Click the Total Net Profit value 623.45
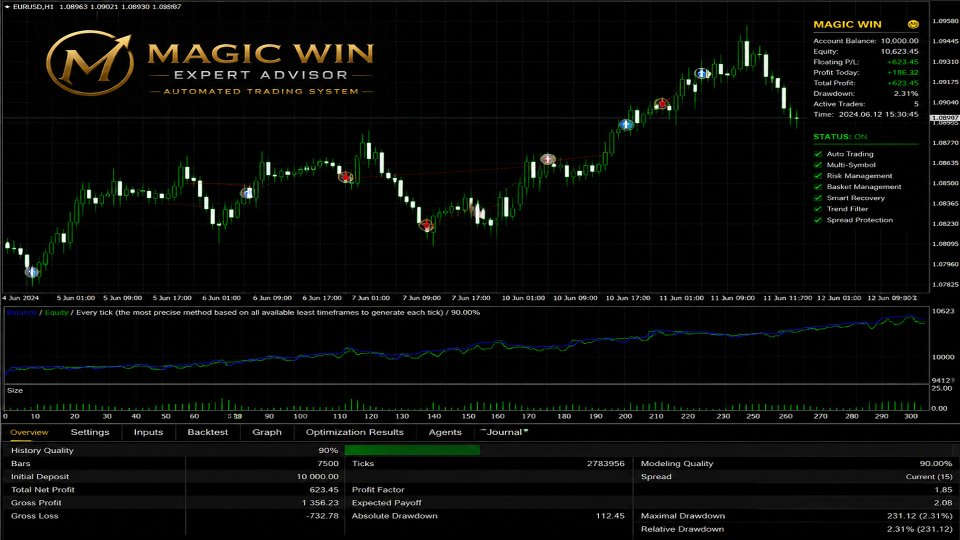Screen dimensions: 960x540 click(x=324, y=490)
